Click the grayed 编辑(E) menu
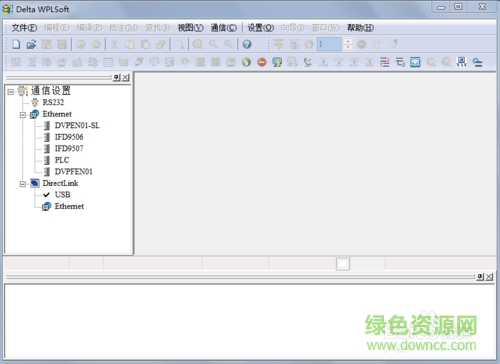The image size is (500, 364). [57, 28]
